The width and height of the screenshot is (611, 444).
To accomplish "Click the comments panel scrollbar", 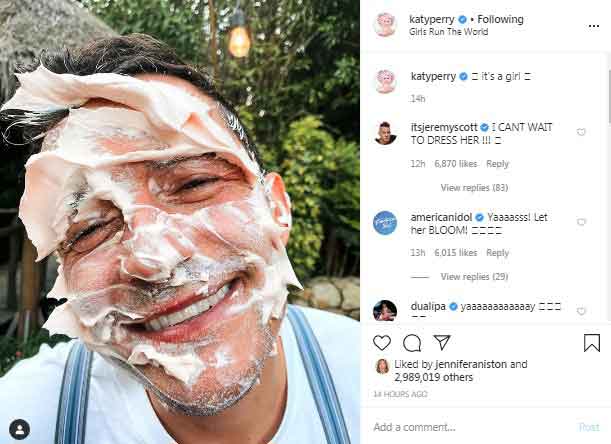I will click(608, 97).
